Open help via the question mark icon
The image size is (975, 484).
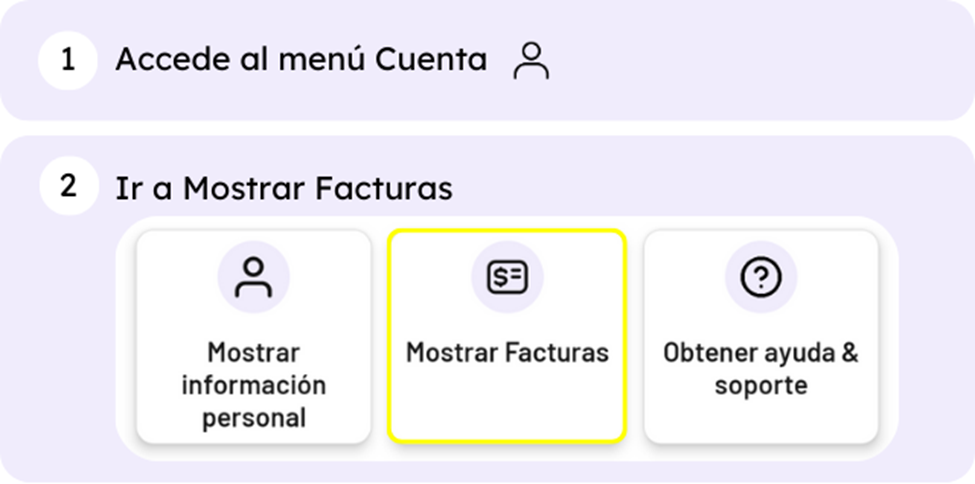click(760, 277)
